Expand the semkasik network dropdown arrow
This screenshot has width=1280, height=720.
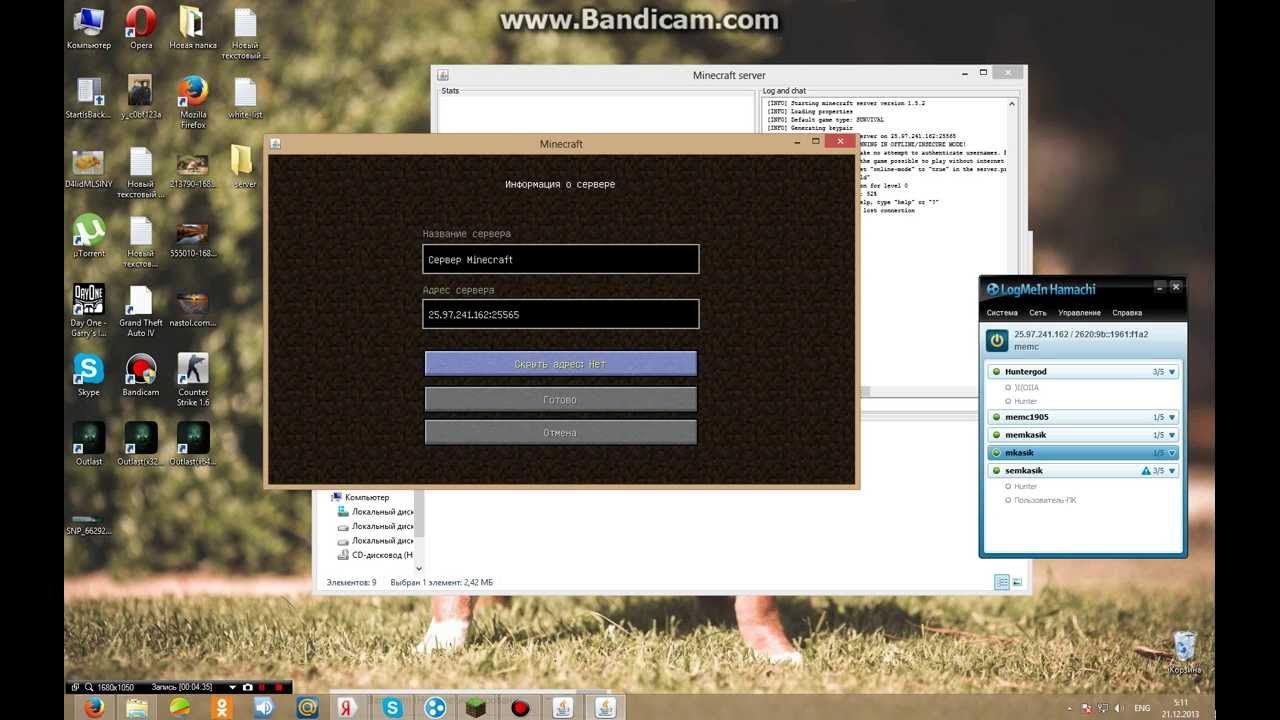(x=1173, y=470)
